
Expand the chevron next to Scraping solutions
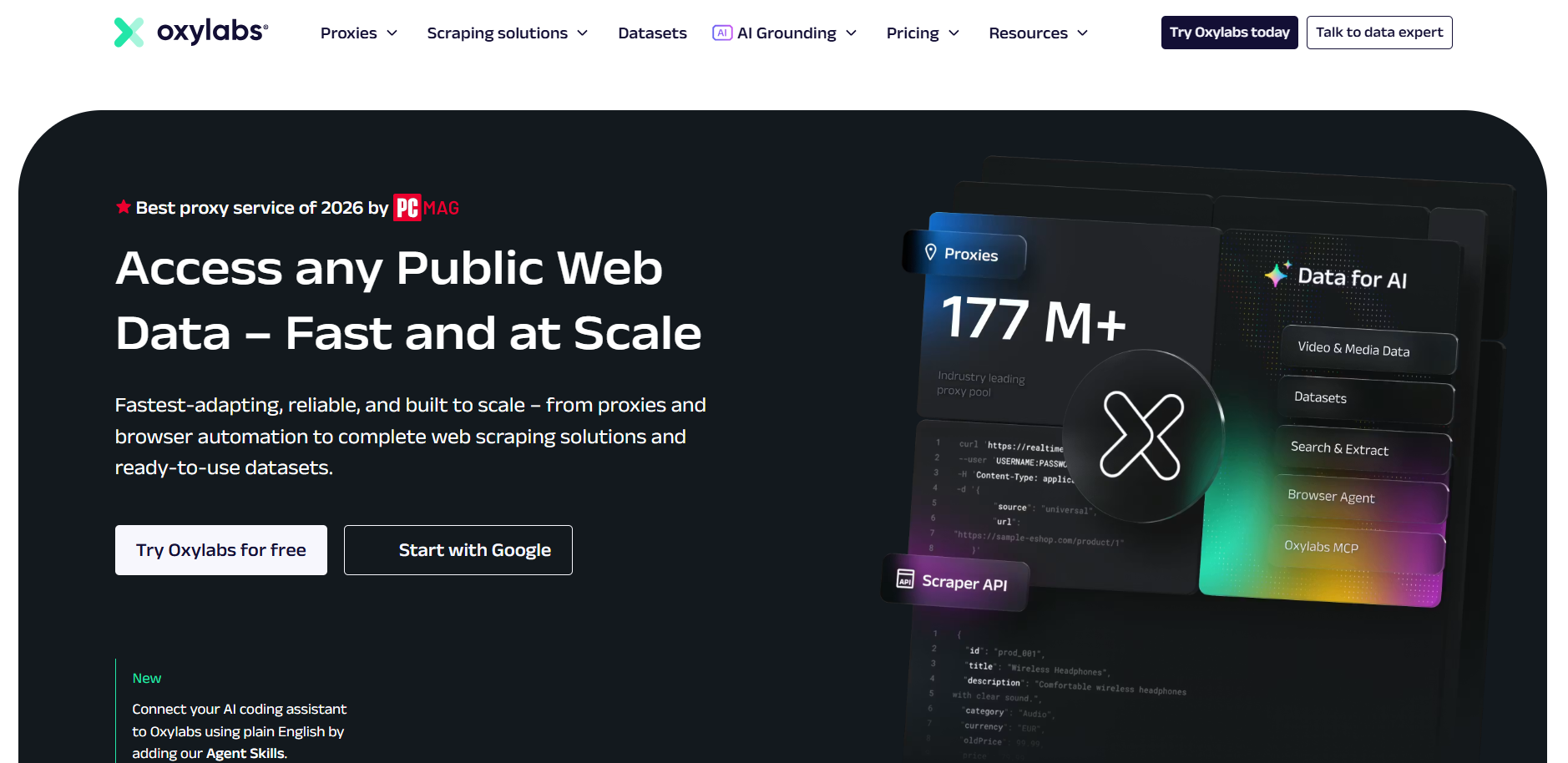point(583,33)
